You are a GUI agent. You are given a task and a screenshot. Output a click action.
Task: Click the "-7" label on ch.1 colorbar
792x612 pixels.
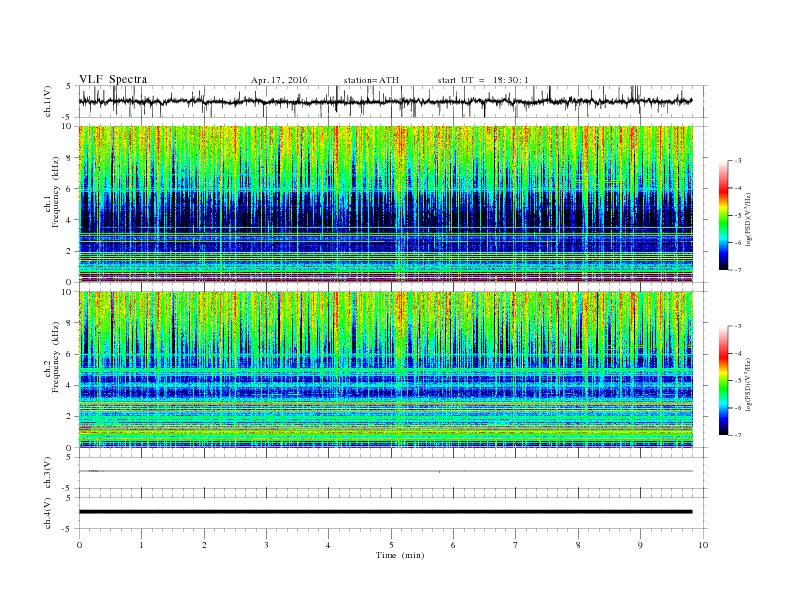738,270
